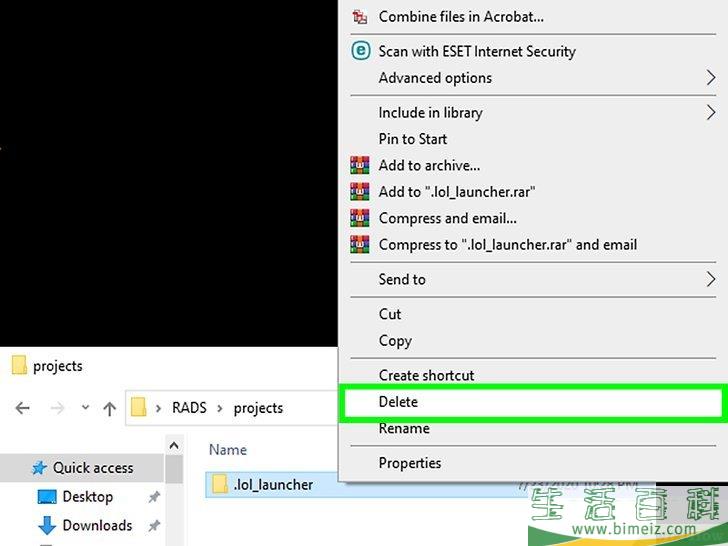This screenshot has width=728, height=546.
Task: Expand the Send to submenu arrow
Action: [711, 279]
